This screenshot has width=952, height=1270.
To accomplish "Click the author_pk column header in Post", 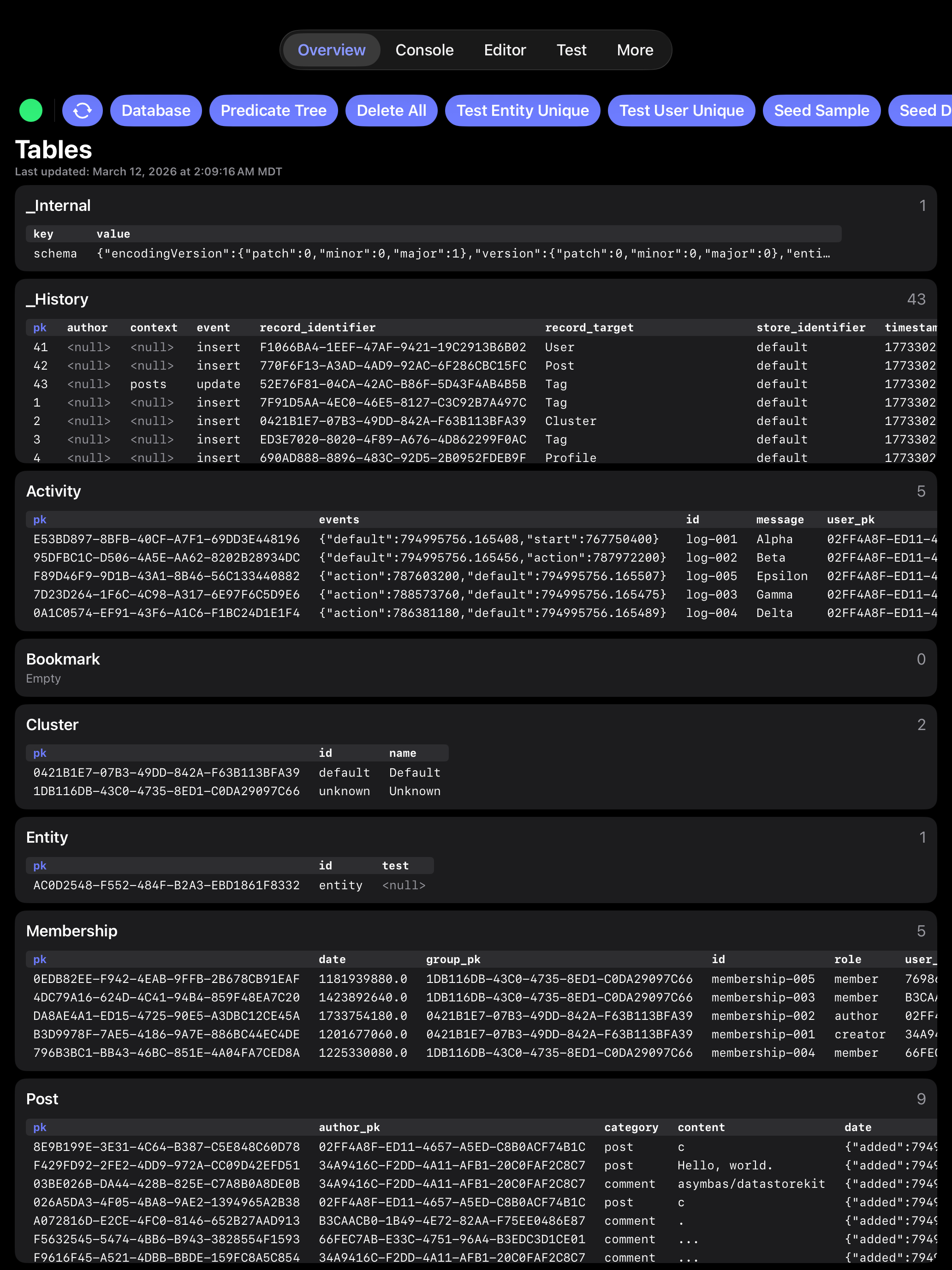I will [x=350, y=1127].
